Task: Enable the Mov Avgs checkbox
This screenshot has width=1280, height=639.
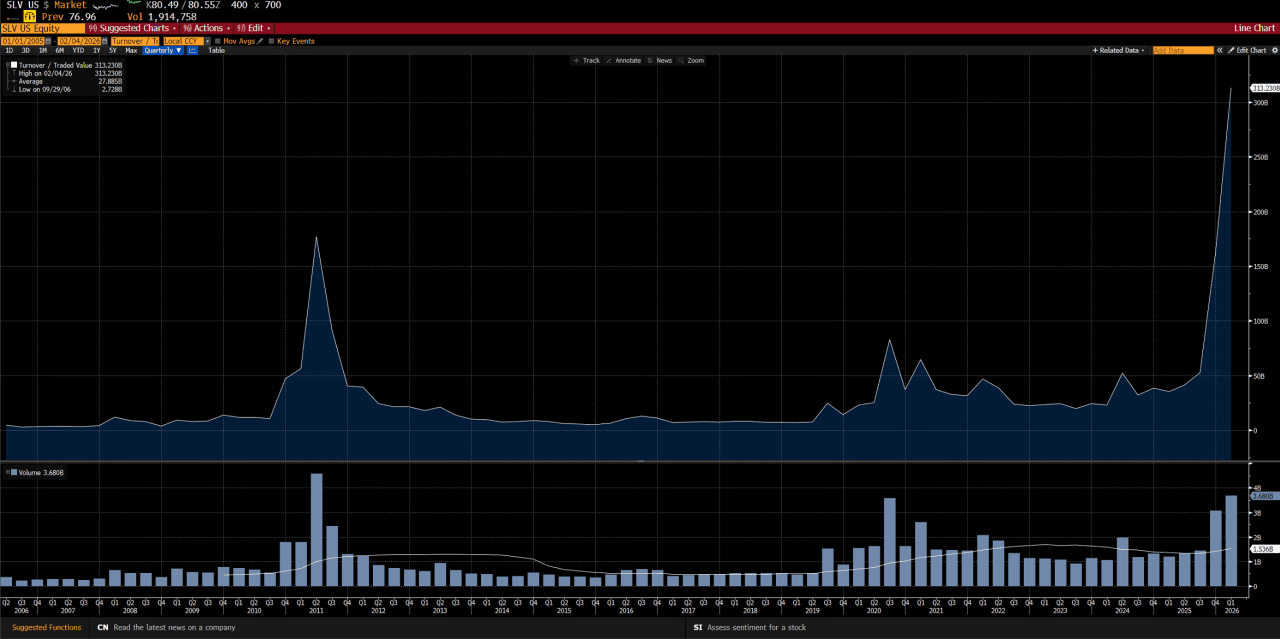Action: [218, 41]
